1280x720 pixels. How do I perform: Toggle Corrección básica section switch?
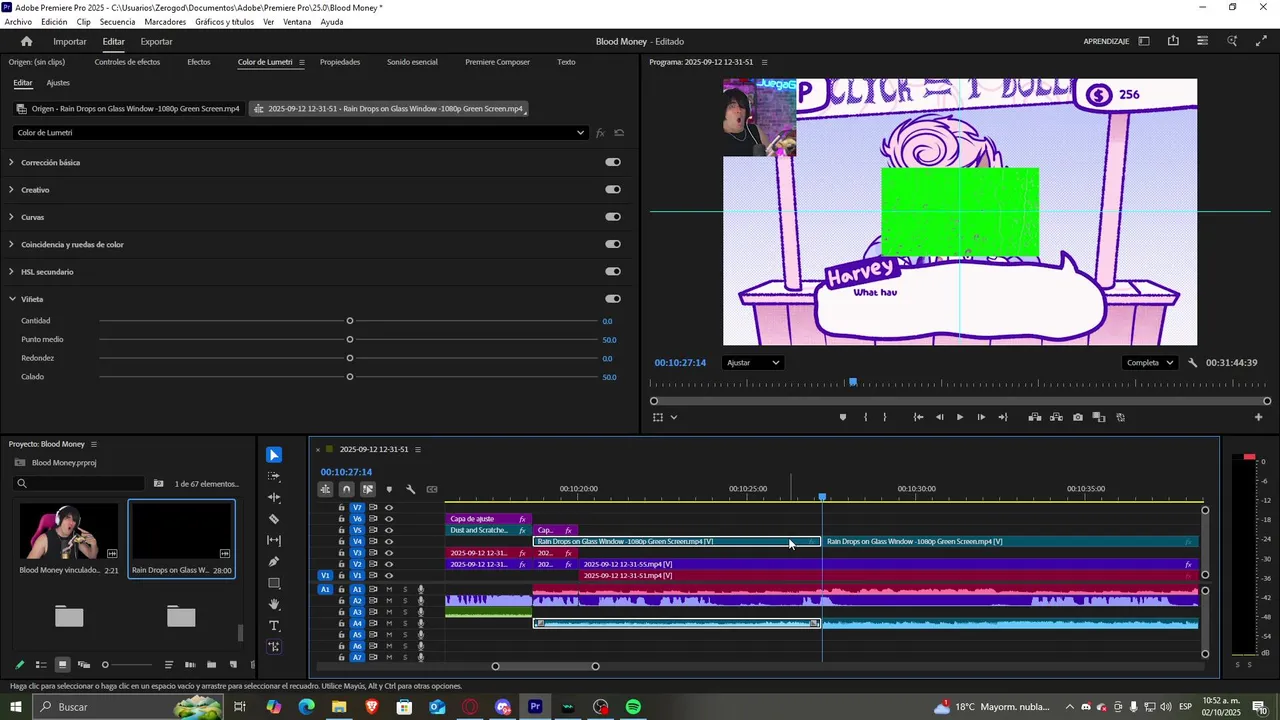613,162
